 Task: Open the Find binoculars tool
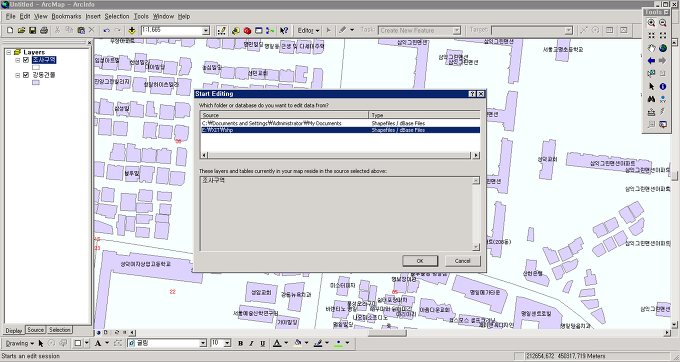coord(651,99)
